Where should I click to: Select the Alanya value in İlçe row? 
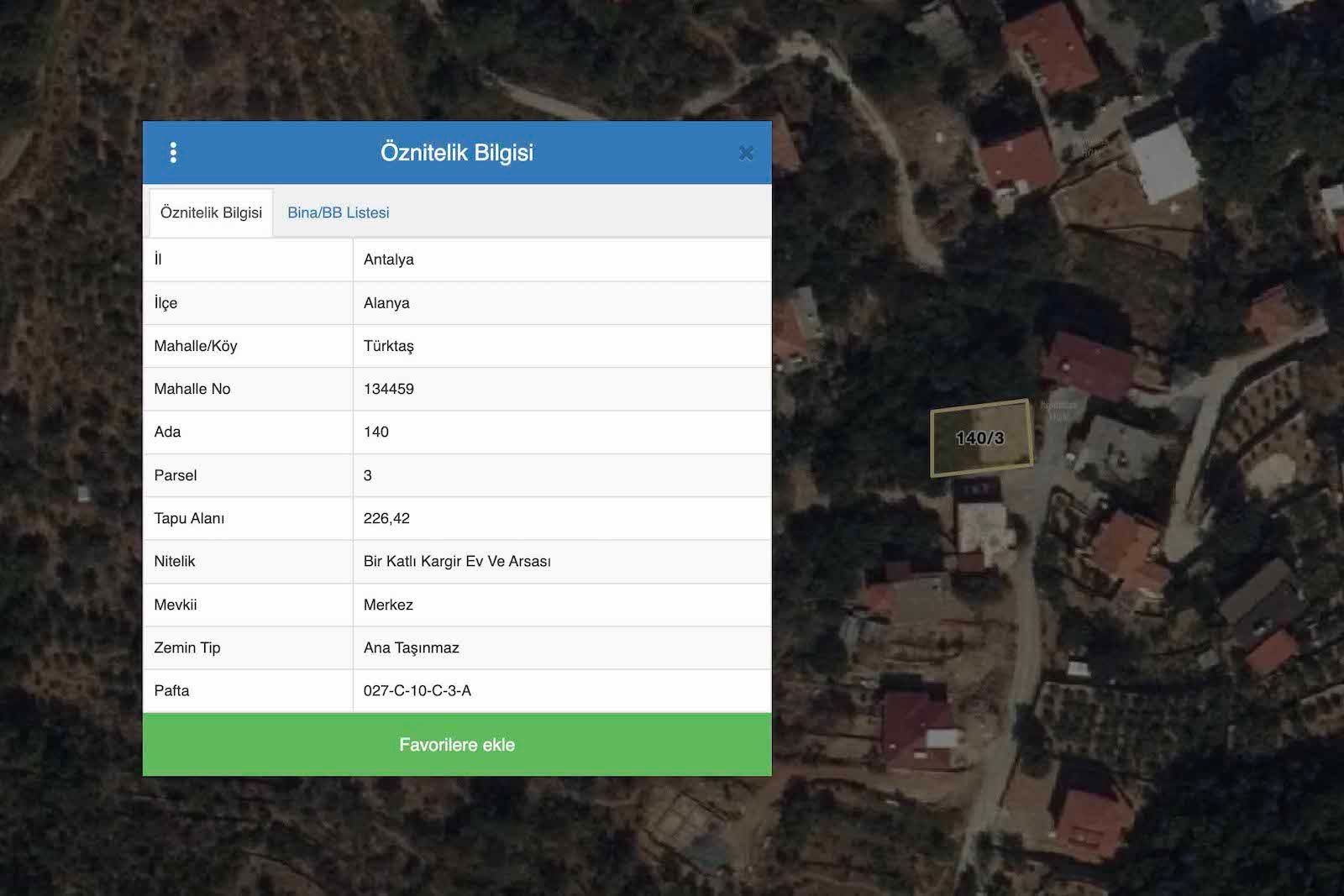(386, 303)
